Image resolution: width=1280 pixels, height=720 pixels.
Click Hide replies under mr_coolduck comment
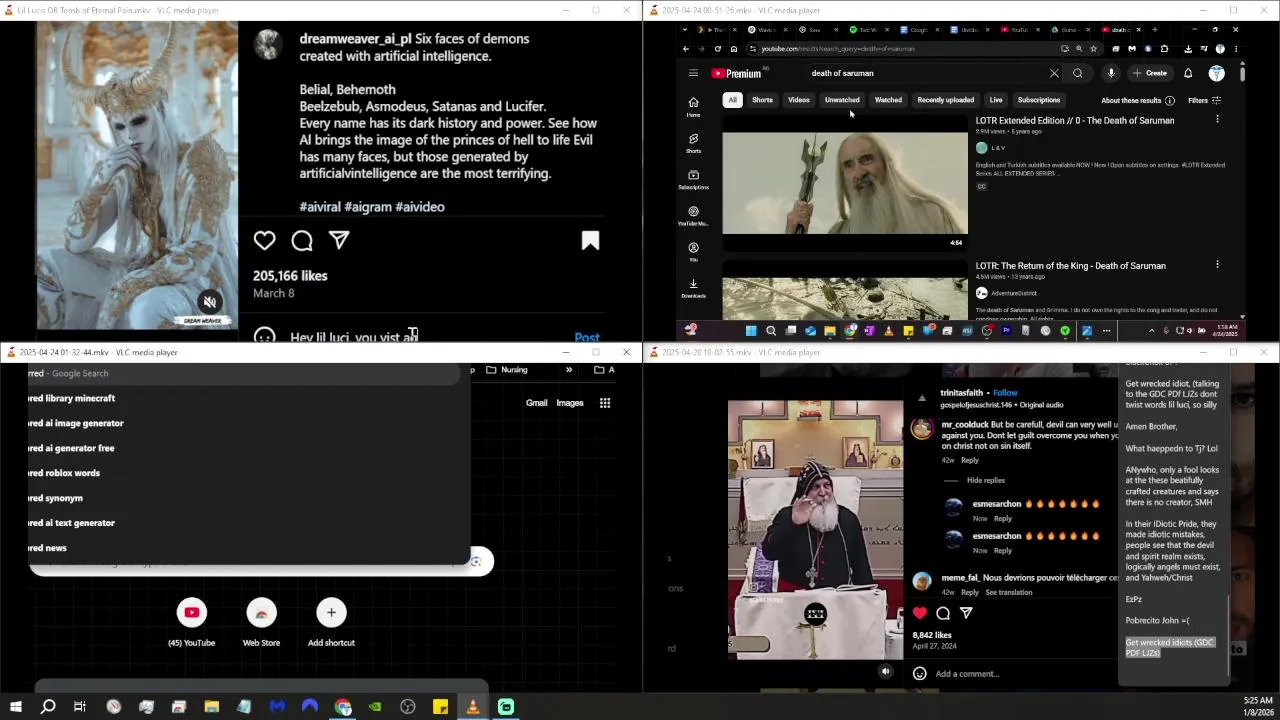click(986, 480)
